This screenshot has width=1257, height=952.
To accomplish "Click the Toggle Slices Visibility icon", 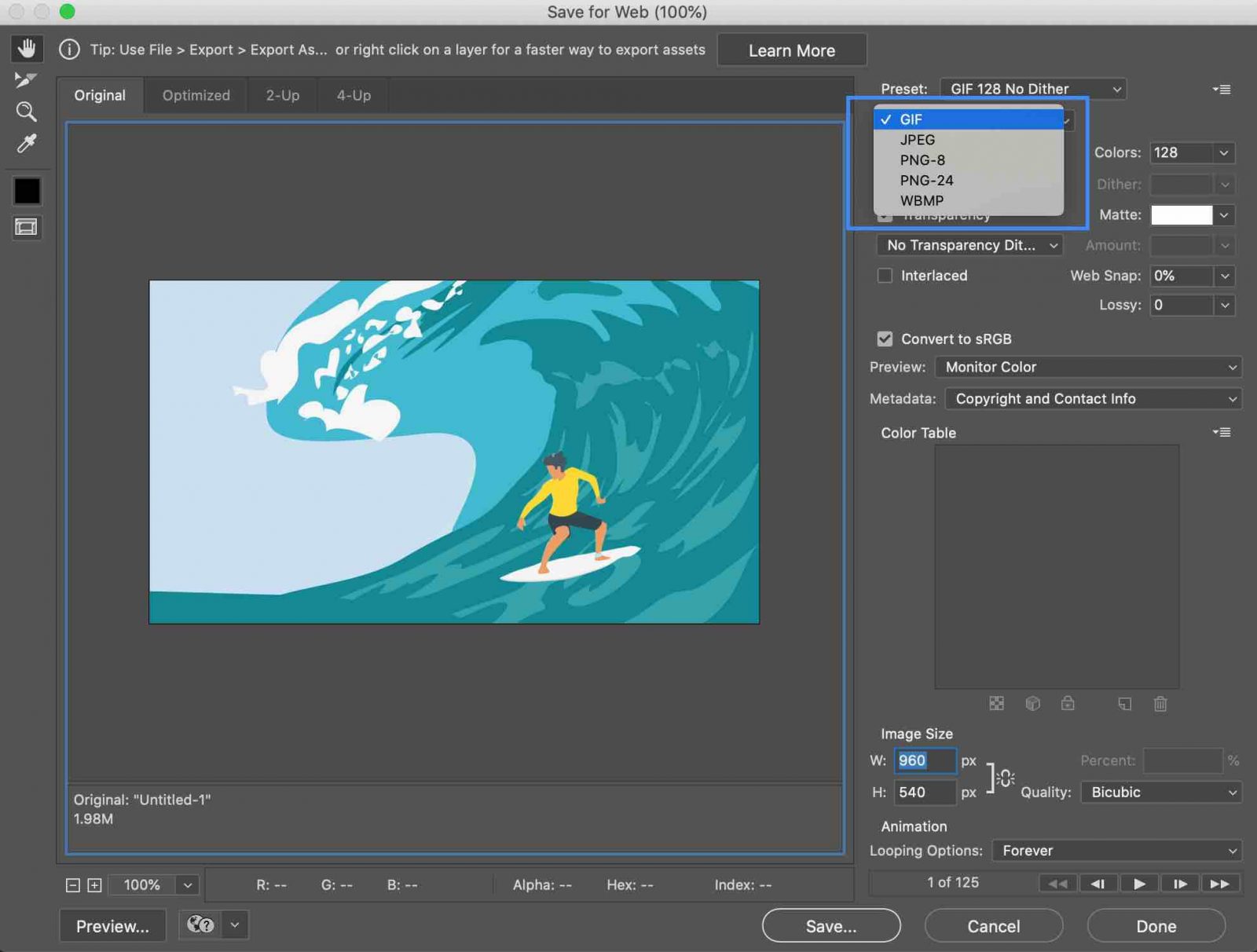I will [x=26, y=227].
